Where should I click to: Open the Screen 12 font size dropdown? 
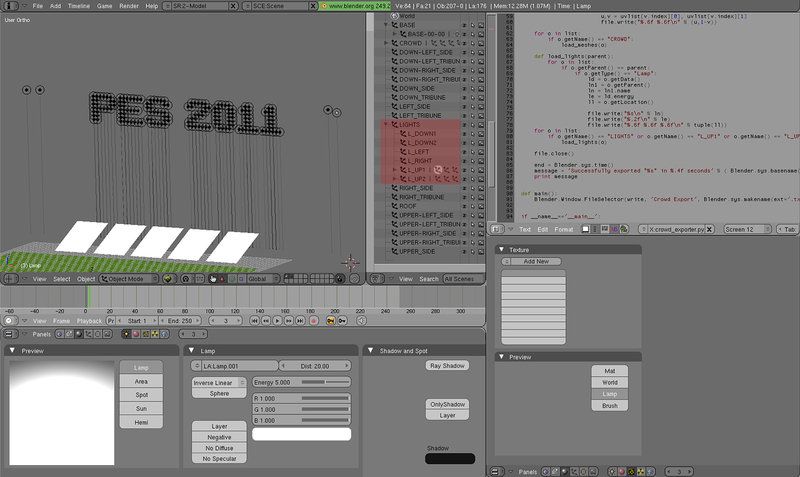pos(747,230)
